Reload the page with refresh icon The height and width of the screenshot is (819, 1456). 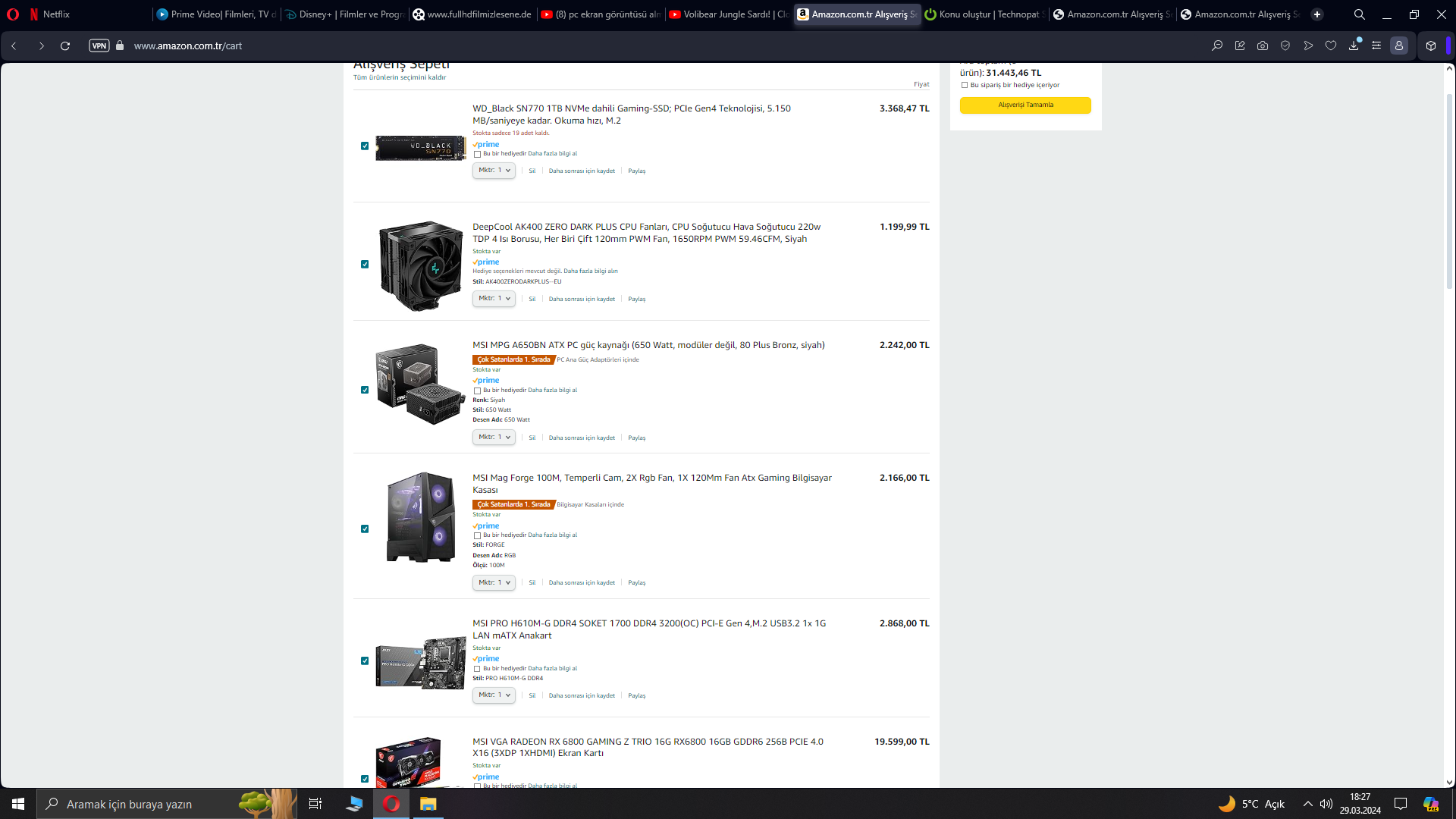(65, 45)
